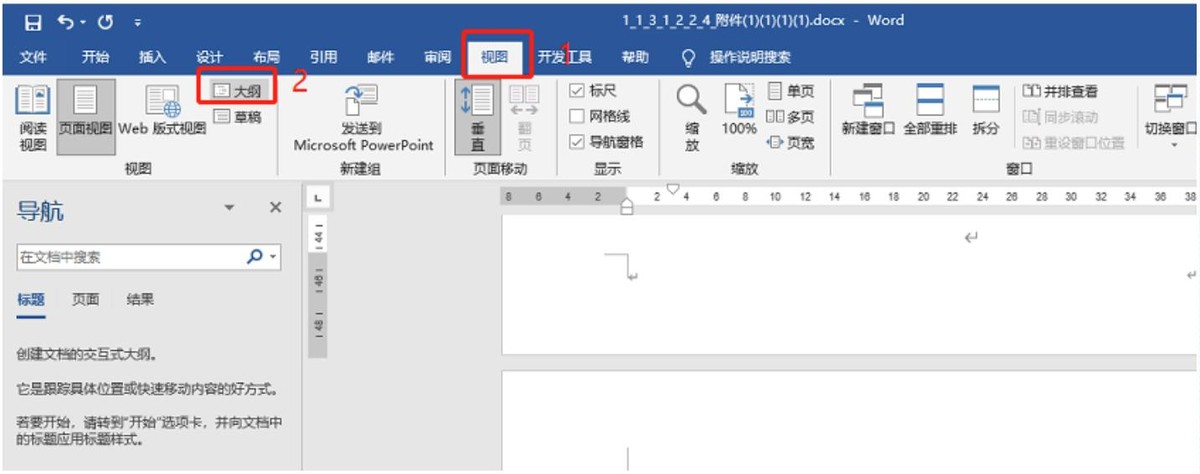
Task: Click the Save button in title bar
Action: pos(32,21)
